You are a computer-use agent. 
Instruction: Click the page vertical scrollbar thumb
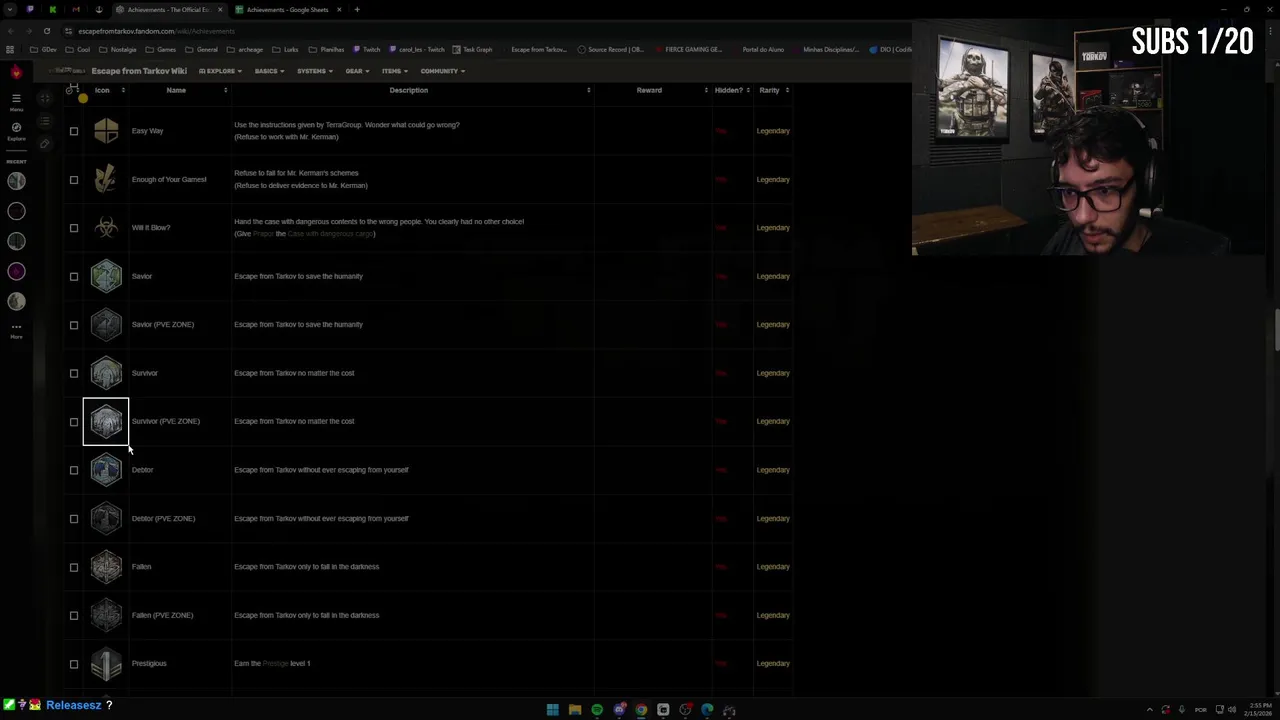pos(1276,331)
